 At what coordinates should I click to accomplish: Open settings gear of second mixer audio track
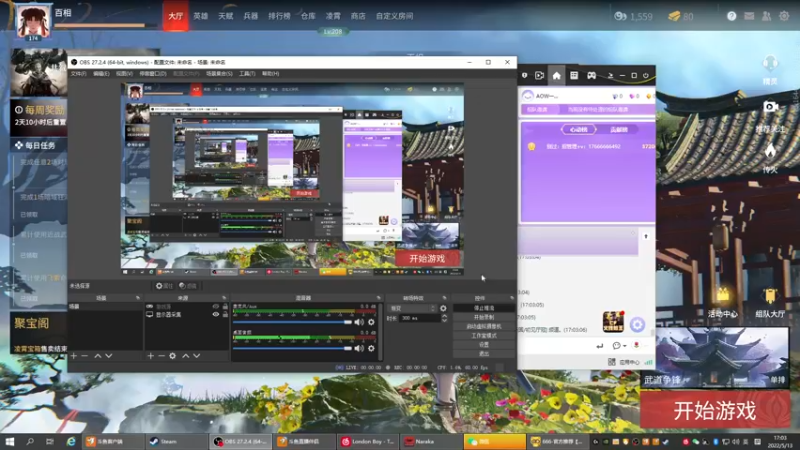click(371, 348)
